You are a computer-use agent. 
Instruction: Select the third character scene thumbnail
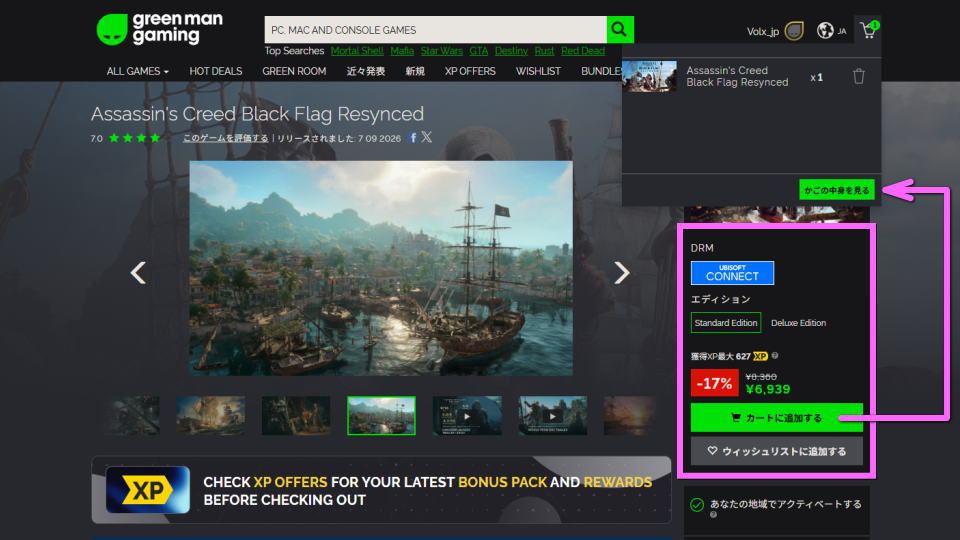(x=296, y=416)
